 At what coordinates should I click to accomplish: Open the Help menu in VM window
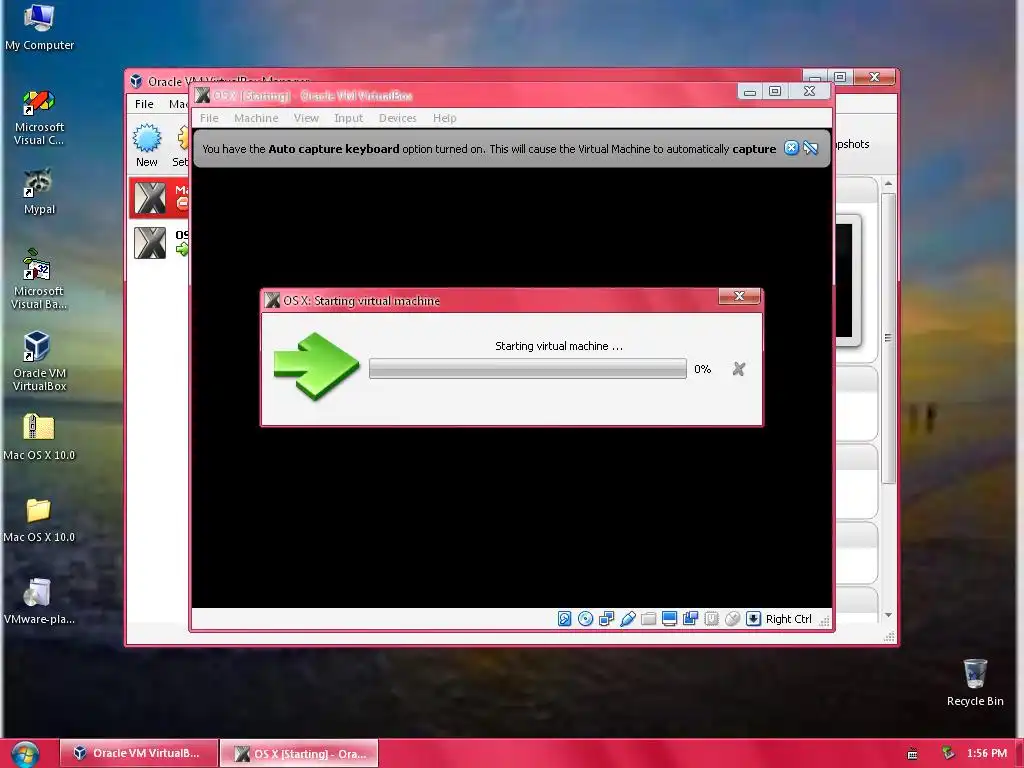pos(445,118)
